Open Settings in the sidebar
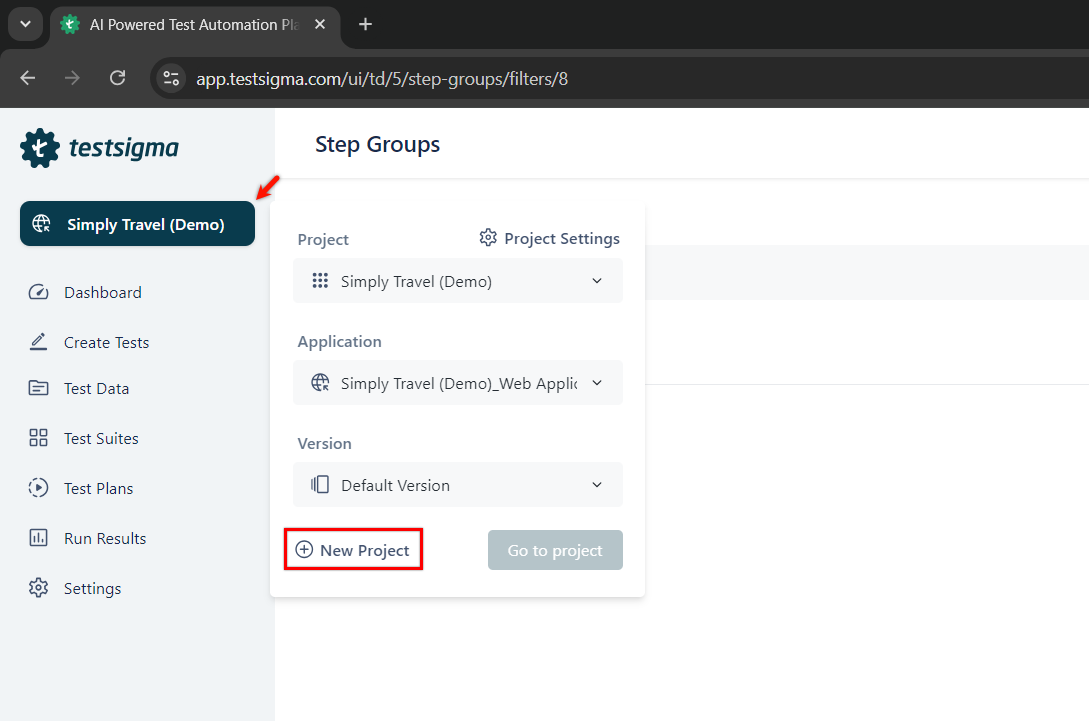Image resolution: width=1089 pixels, height=721 pixels. tap(92, 588)
